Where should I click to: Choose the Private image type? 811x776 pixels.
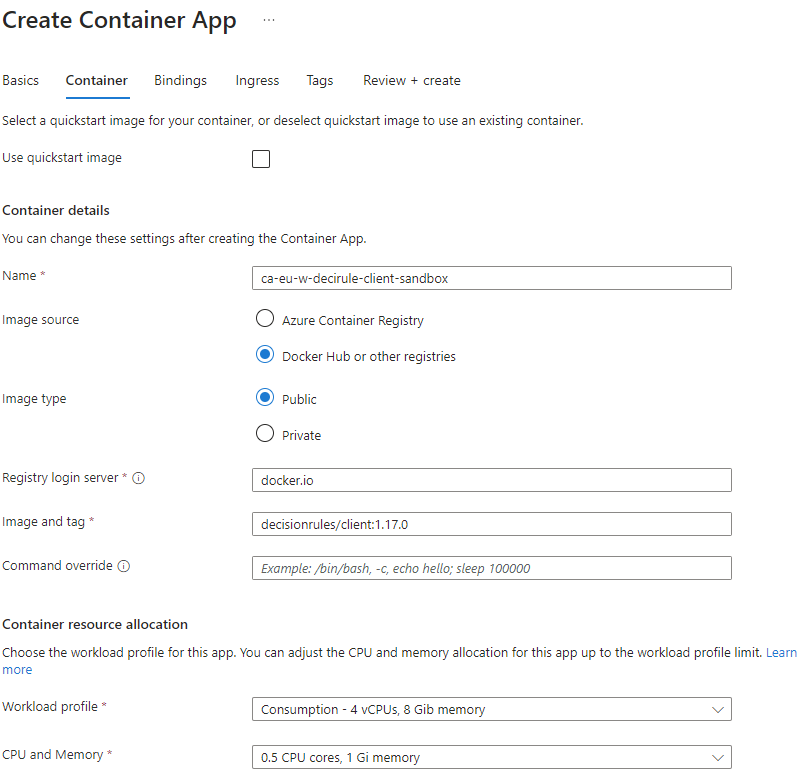(x=265, y=434)
